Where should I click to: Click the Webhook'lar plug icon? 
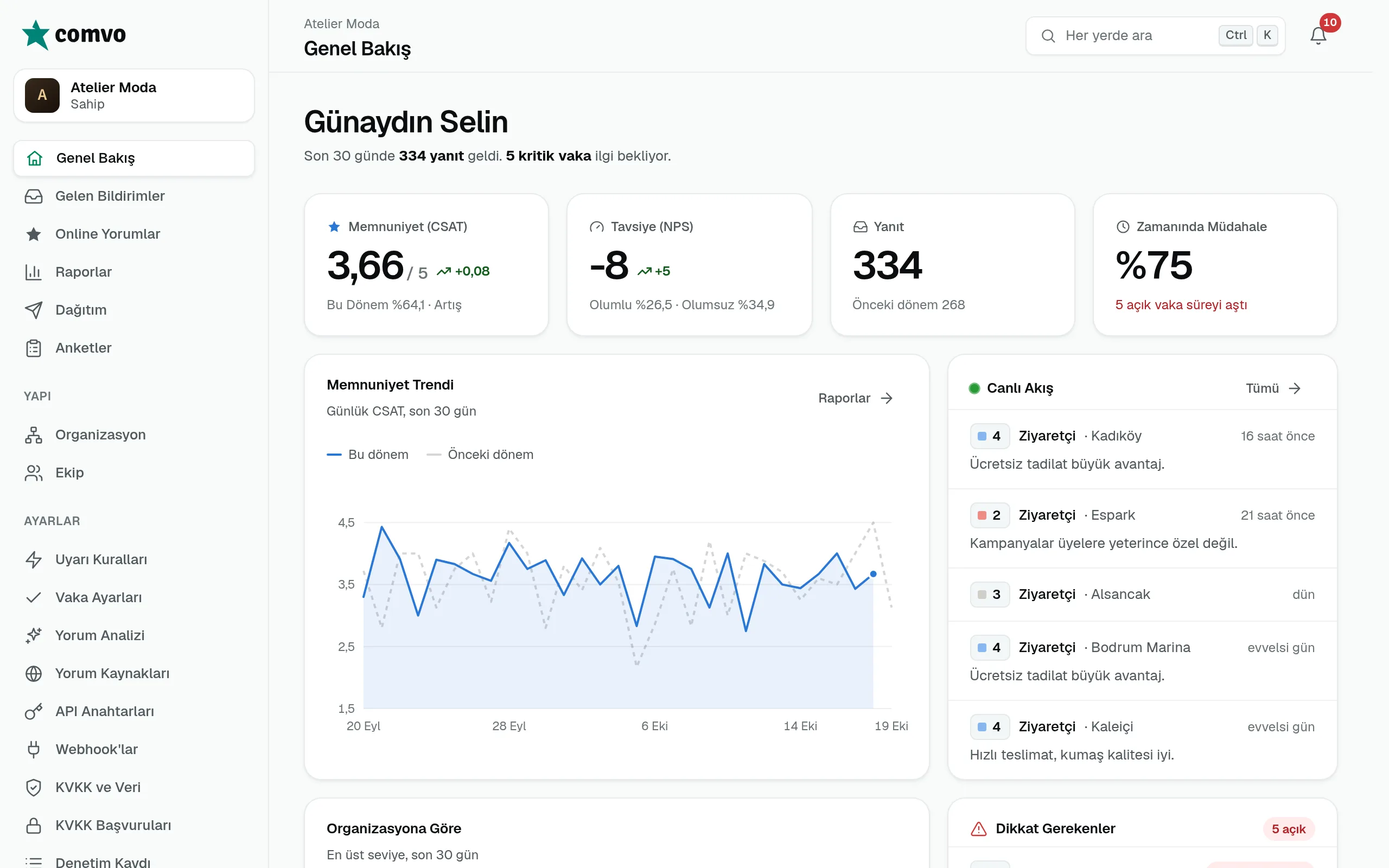tap(33, 749)
